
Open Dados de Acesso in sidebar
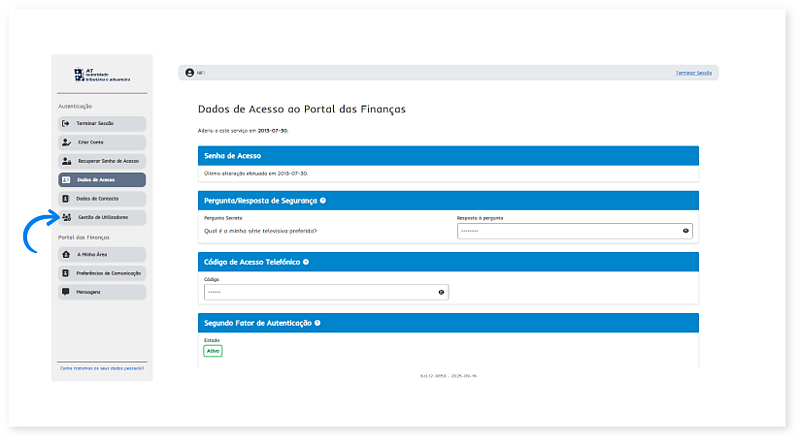click(x=102, y=180)
